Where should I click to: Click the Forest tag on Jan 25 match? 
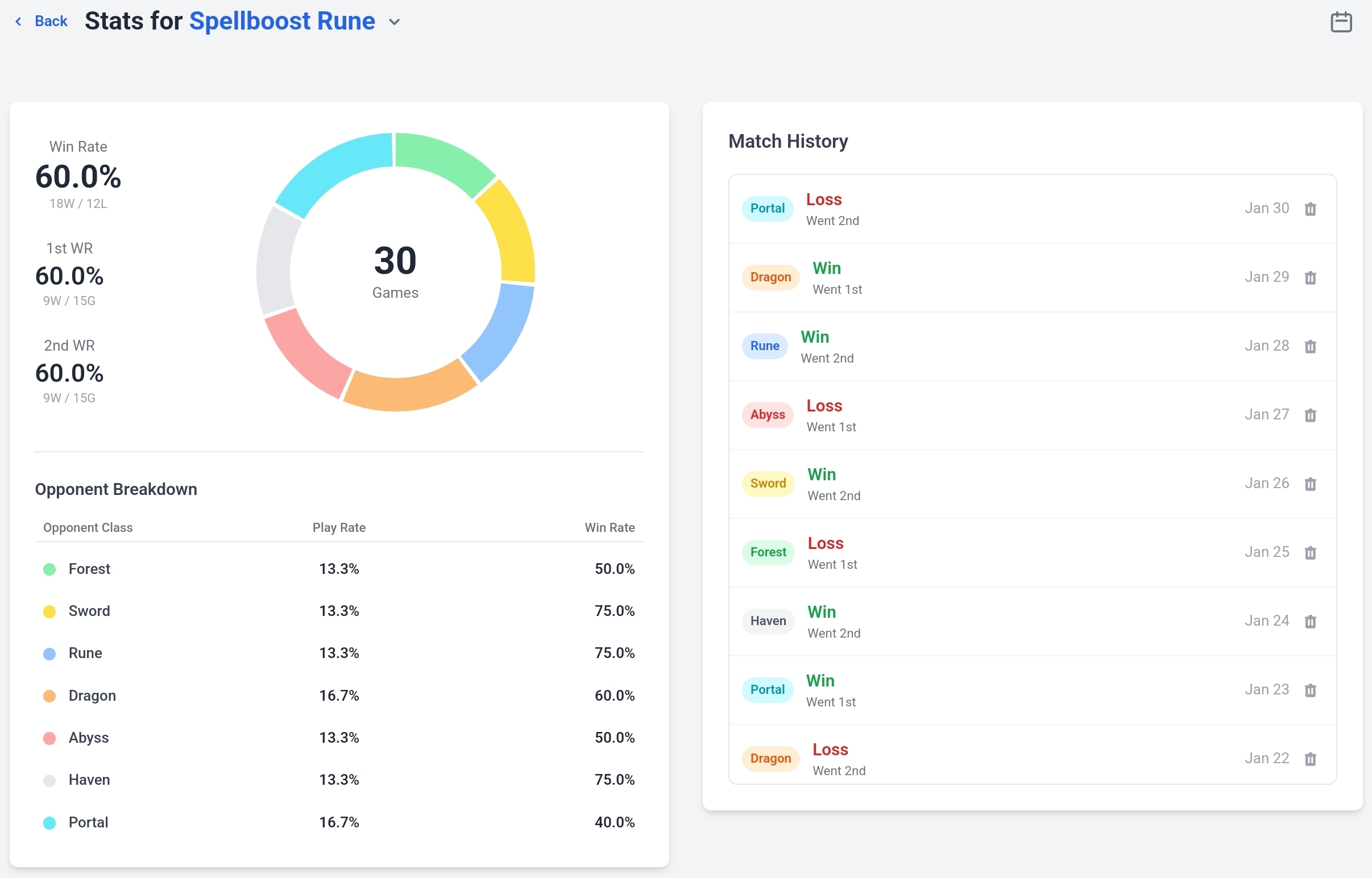tap(768, 552)
